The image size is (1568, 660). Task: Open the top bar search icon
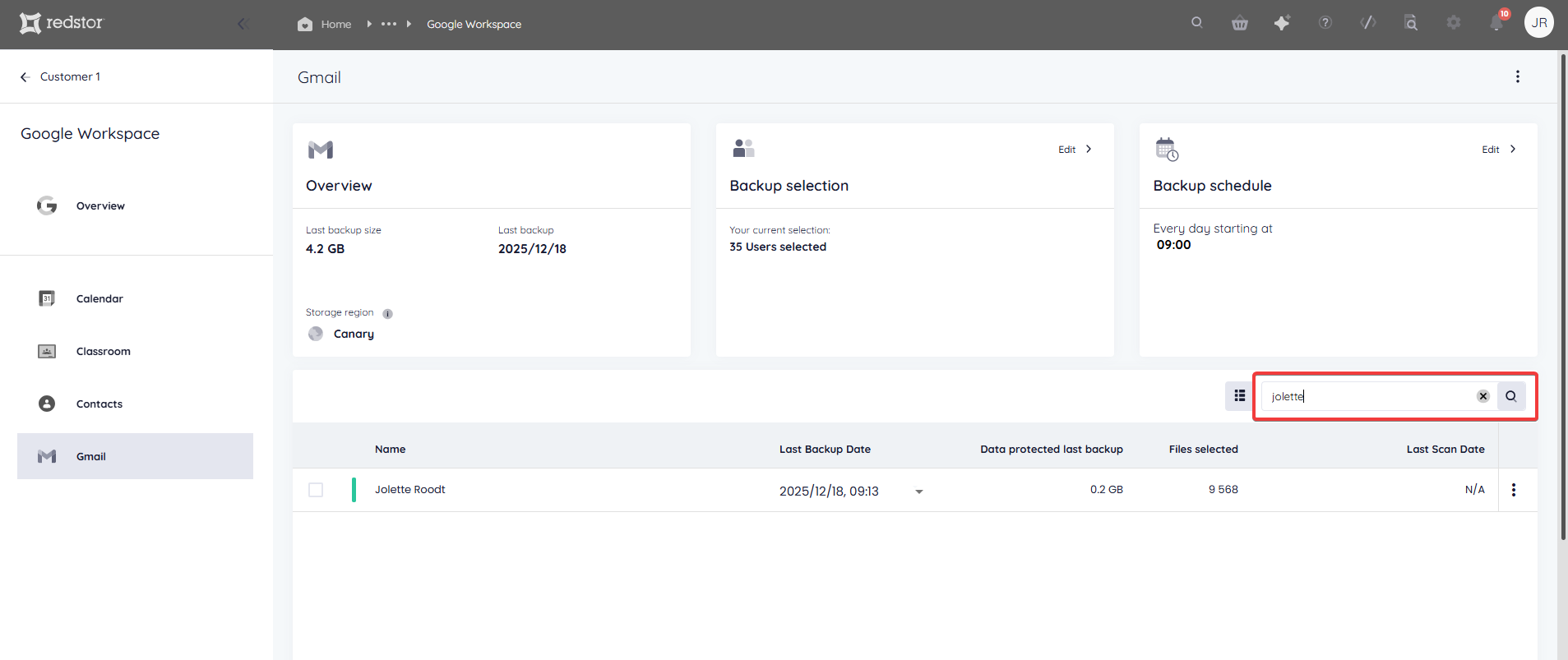point(1197,23)
